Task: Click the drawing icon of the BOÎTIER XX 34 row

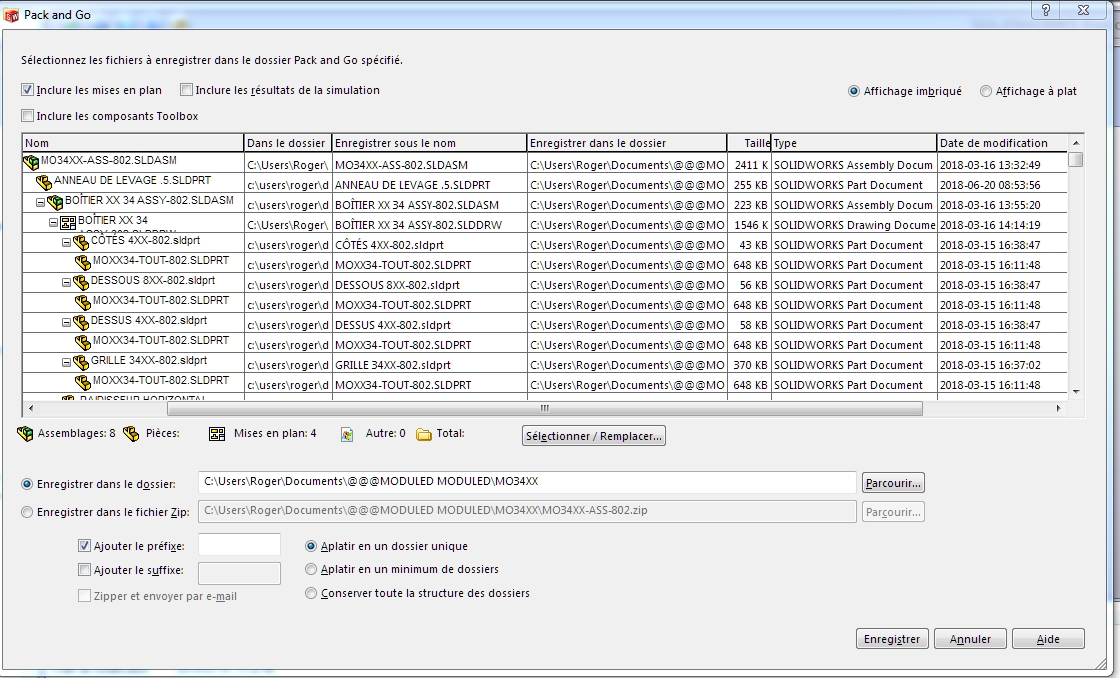Action: click(x=68, y=224)
